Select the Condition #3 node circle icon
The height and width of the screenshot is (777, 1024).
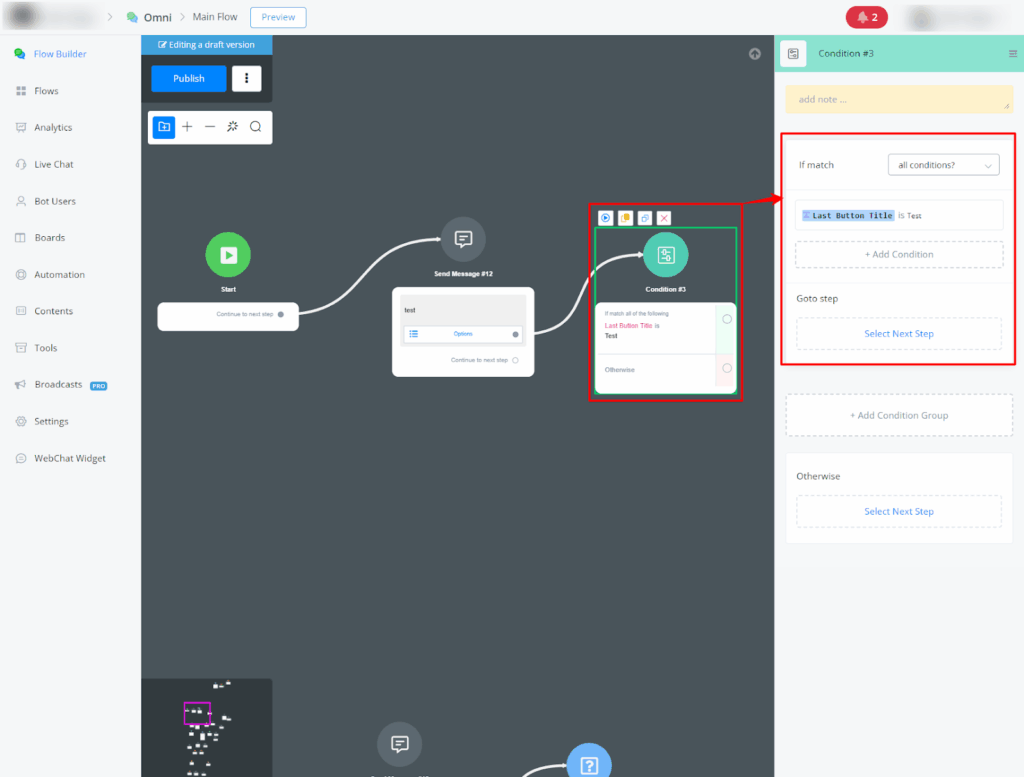pos(665,255)
